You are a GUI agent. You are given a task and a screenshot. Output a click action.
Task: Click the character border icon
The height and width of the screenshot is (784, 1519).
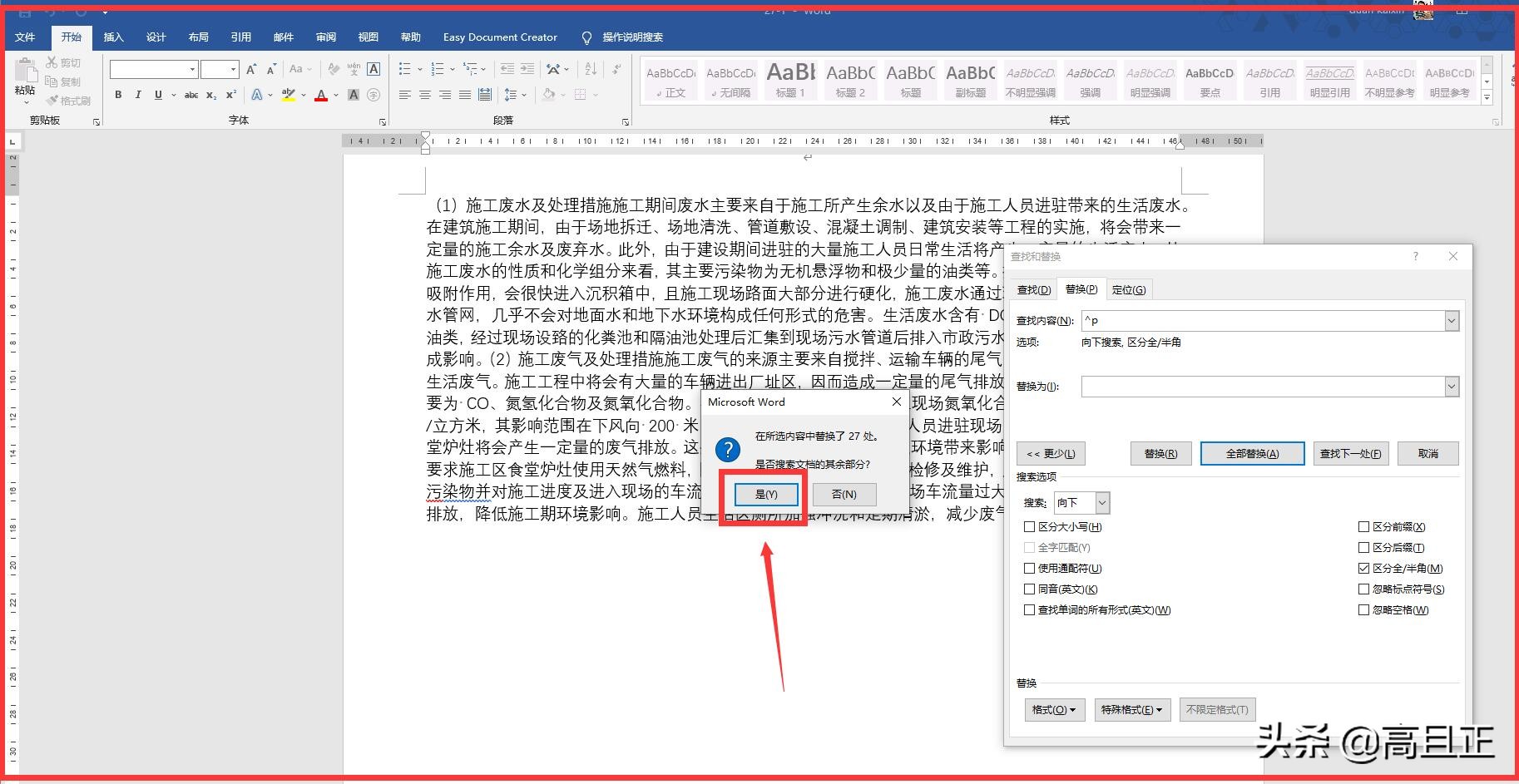click(x=374, y=69)
